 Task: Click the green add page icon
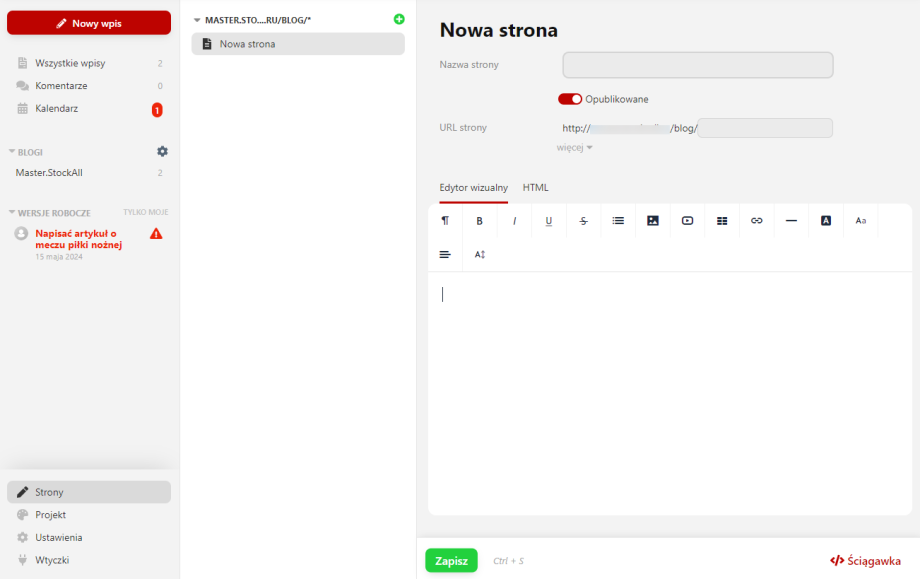[399, 19]
